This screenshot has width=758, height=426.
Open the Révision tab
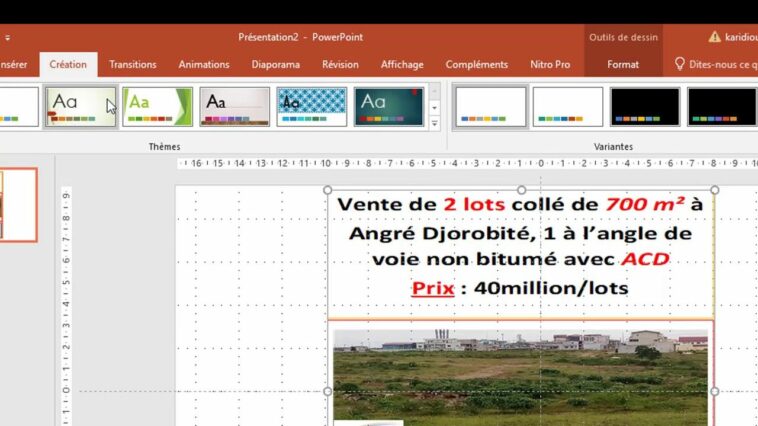coord(340,64)
